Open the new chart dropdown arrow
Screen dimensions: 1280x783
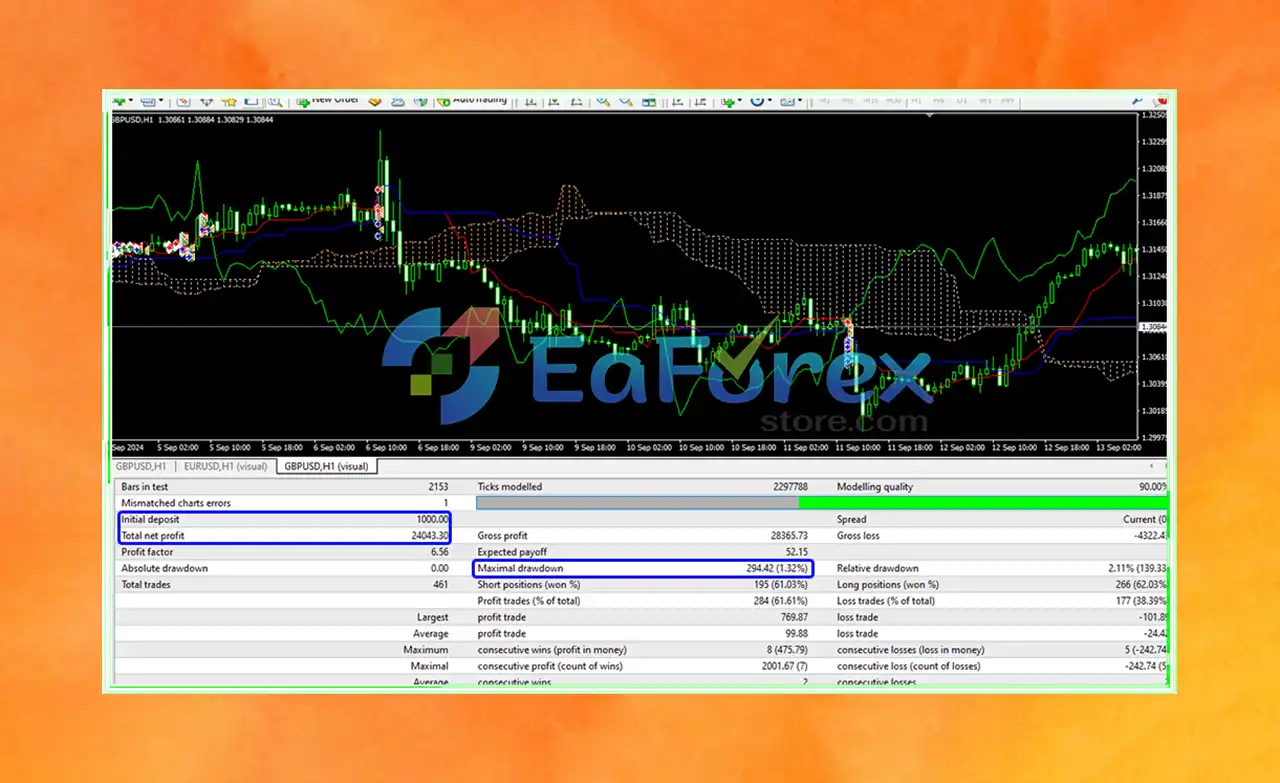coord(131,99)
